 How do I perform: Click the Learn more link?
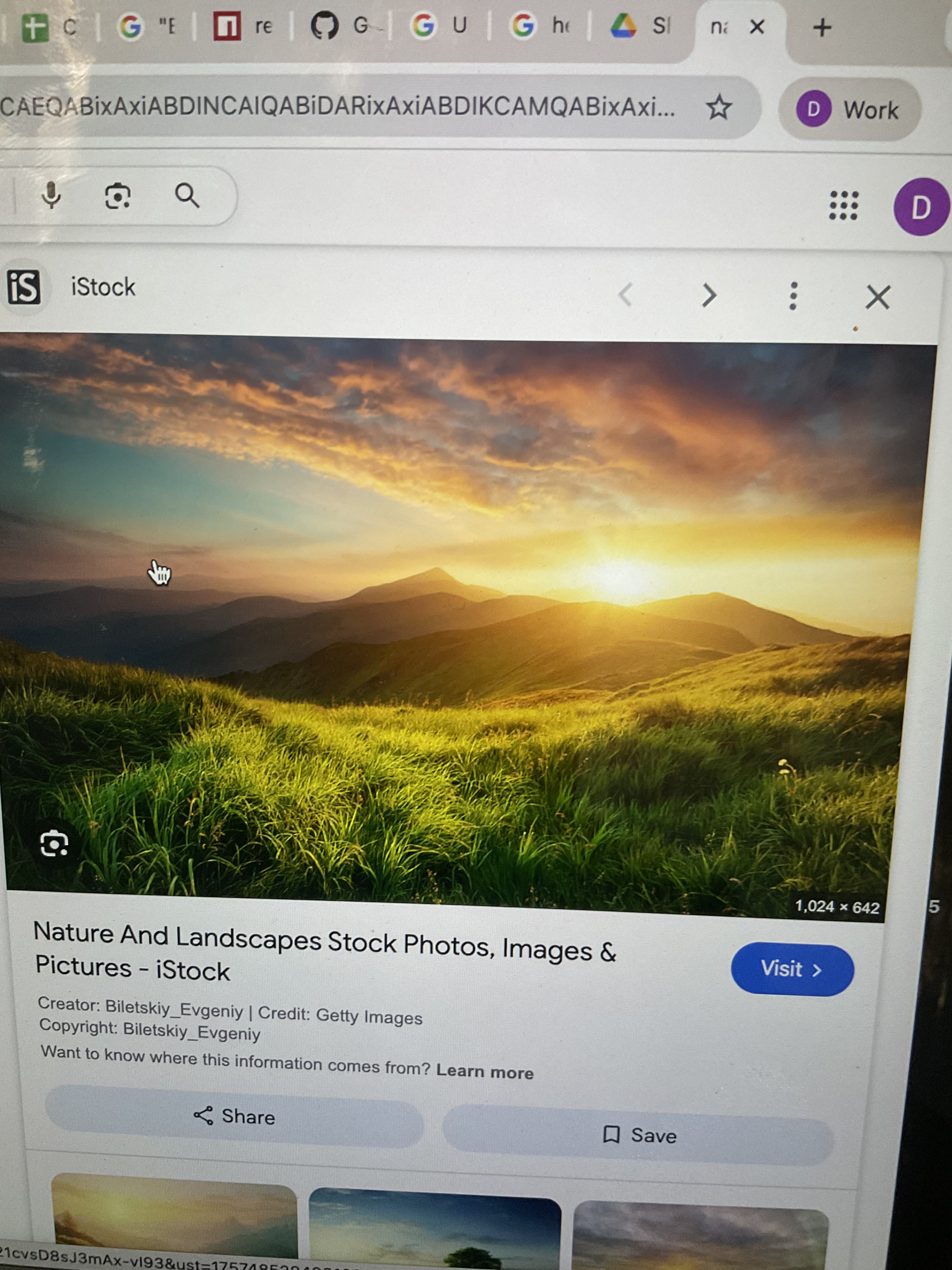[x=485, y=1071]
